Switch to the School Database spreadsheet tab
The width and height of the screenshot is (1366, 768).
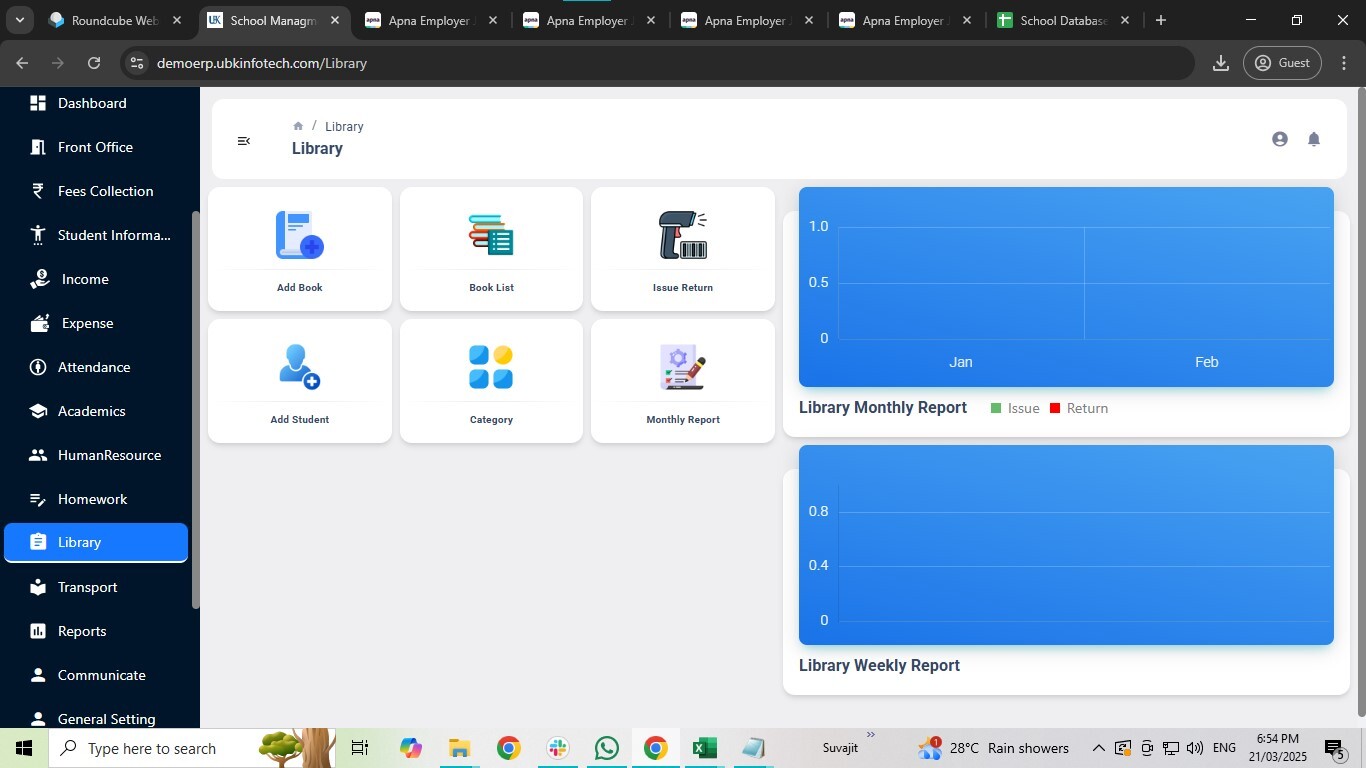point(1063,20)
